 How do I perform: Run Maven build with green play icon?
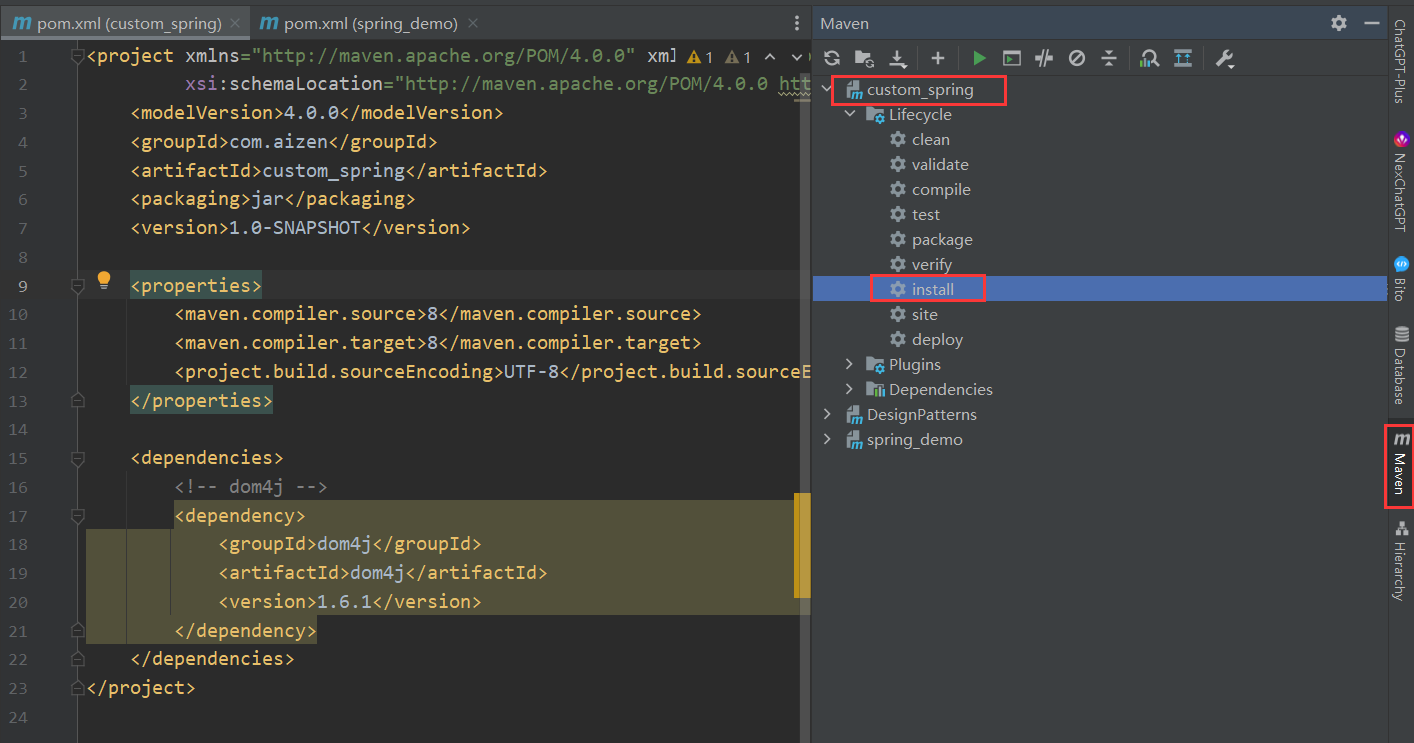point(979,59)
